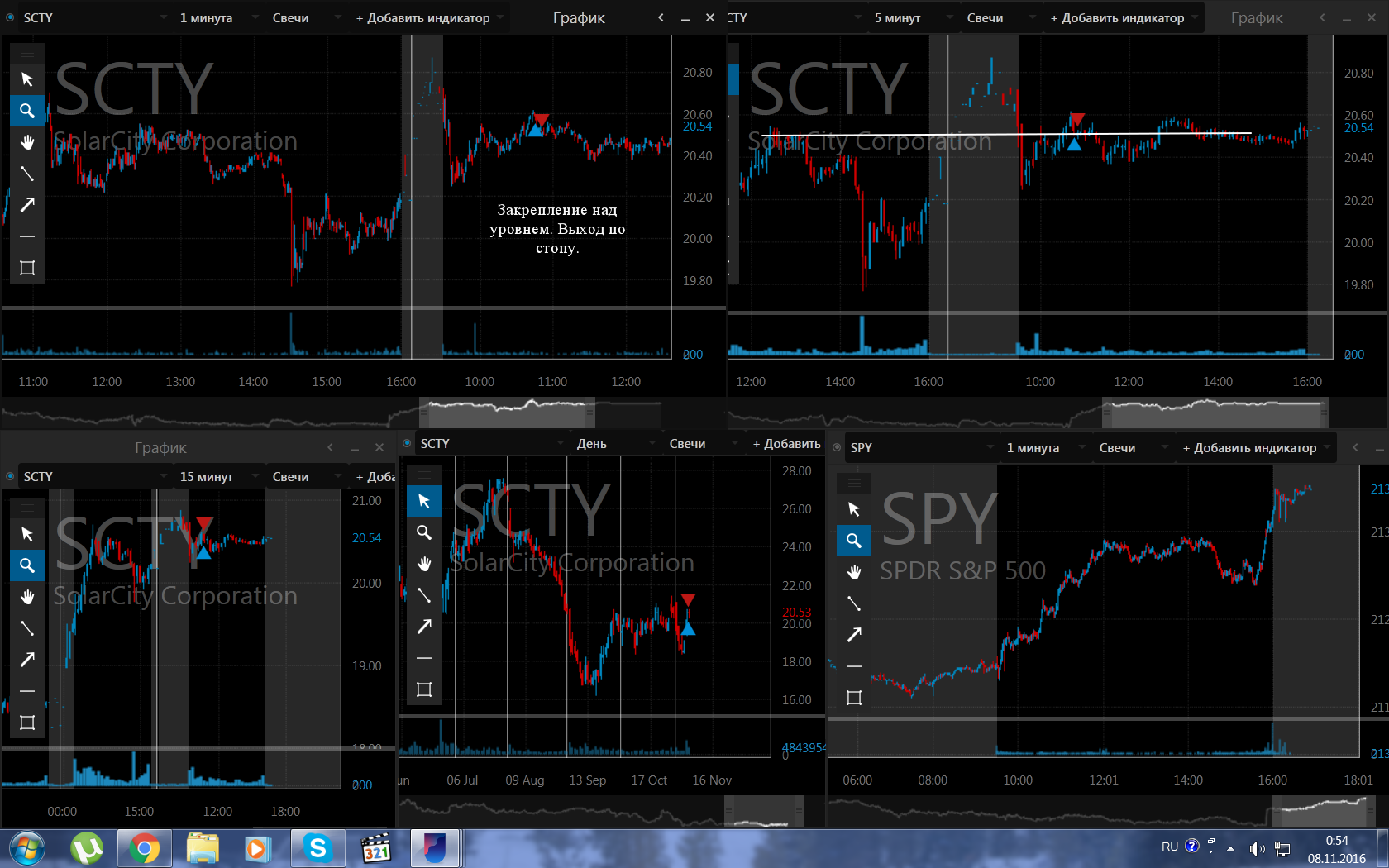Collapse the tool palette handle in the SPY chart
The width and height of the screenshot is (1389, 868).
click(x=854, y=483)
